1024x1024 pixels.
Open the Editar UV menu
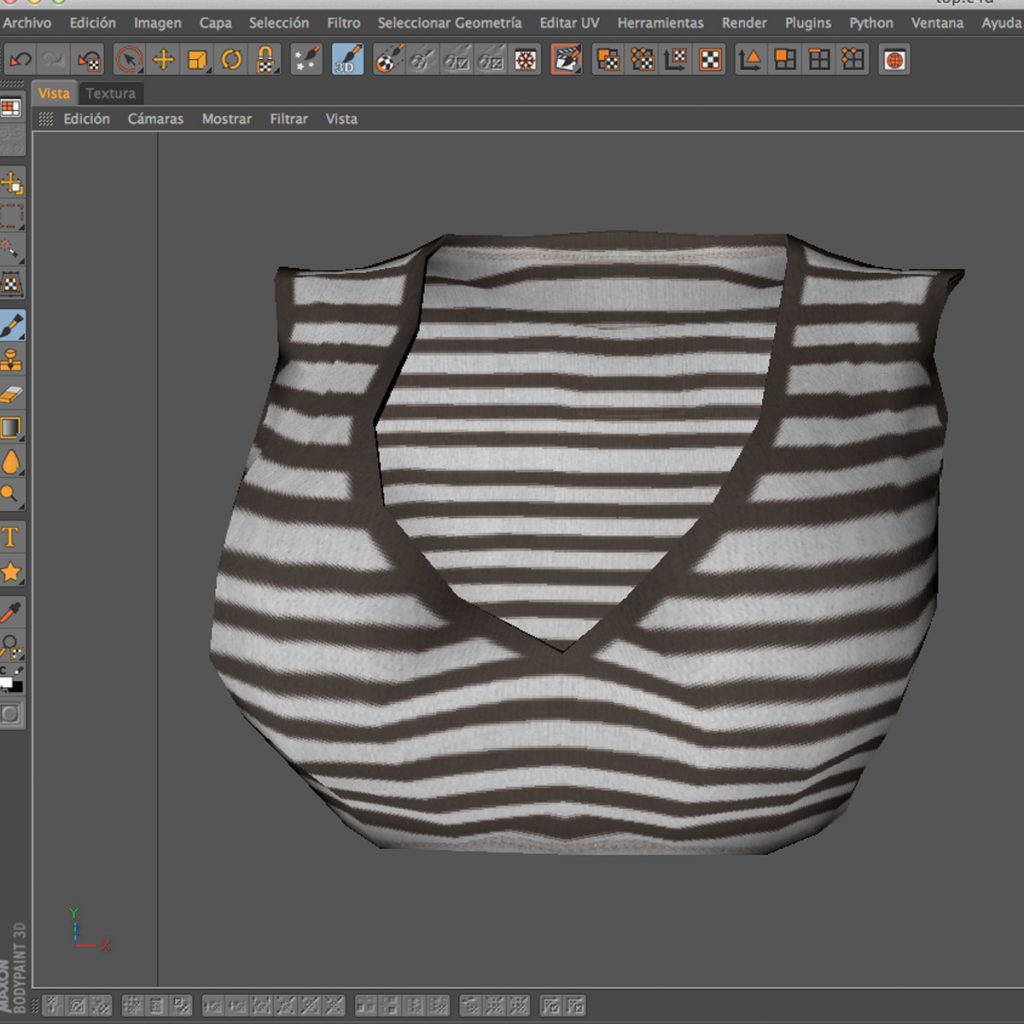coord(568,22)
